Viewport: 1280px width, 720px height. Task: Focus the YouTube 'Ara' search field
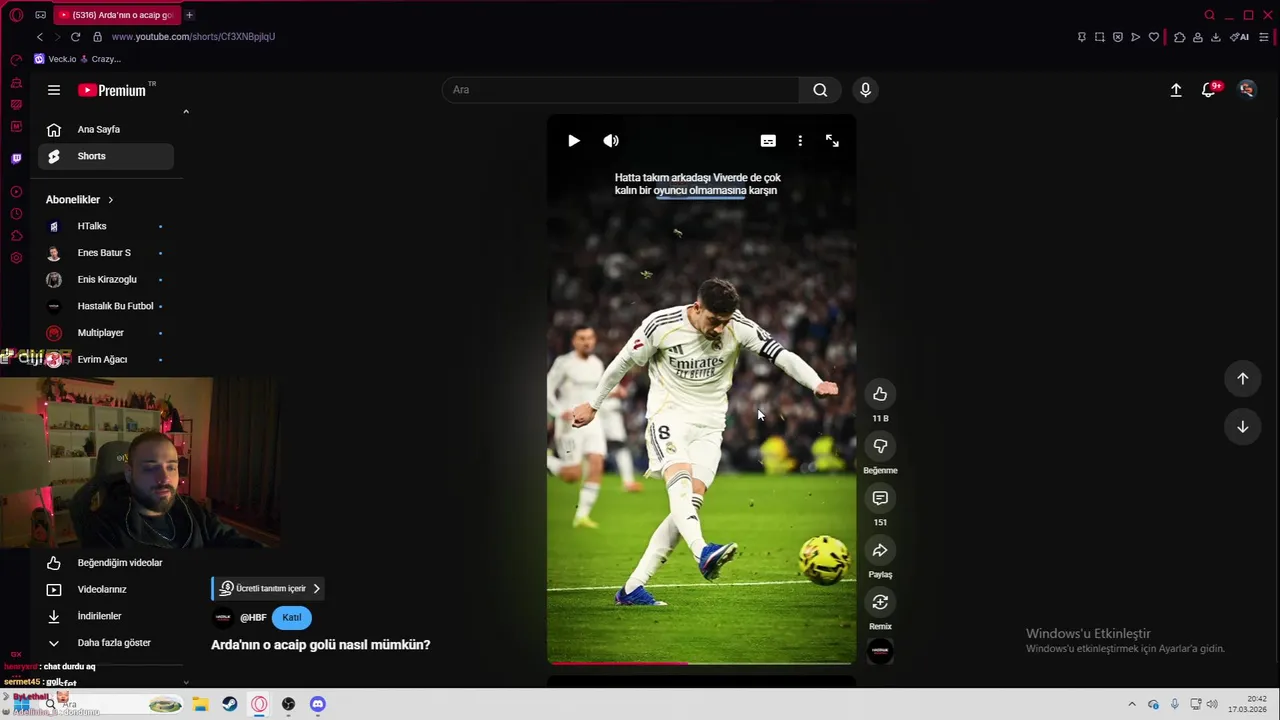620,90
